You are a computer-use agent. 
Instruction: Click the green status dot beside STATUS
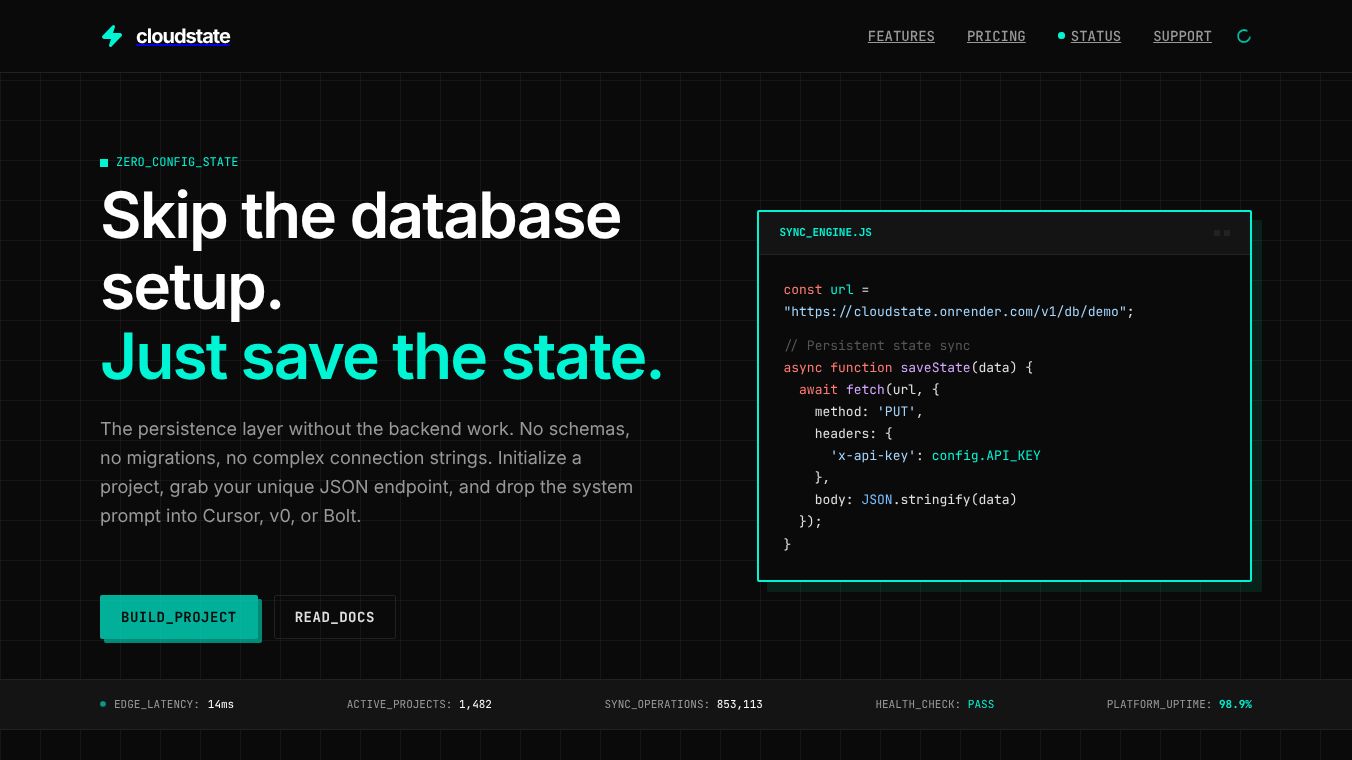(1061, 36)
